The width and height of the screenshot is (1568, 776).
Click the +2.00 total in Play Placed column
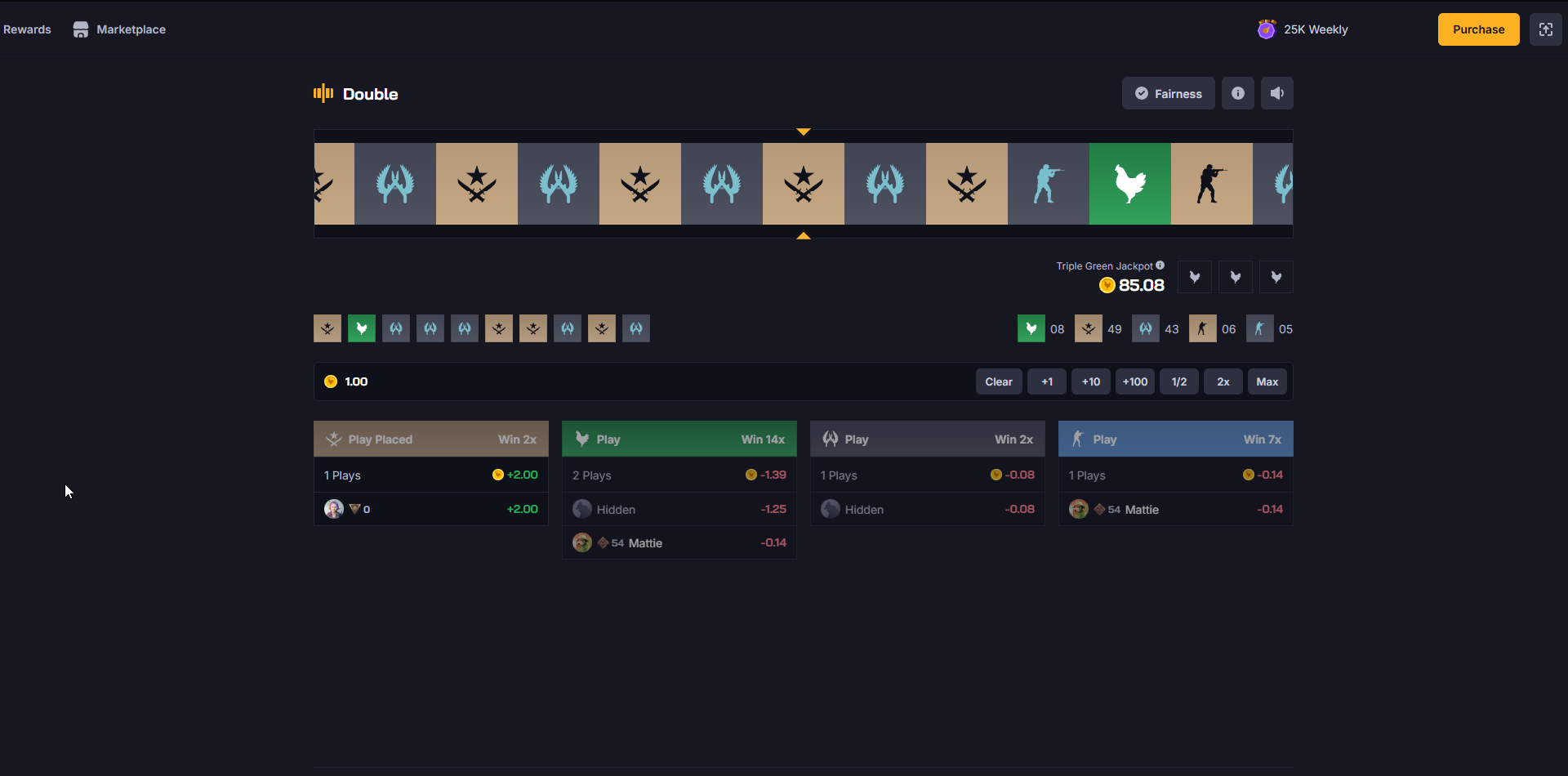click(x=523, y=475)
